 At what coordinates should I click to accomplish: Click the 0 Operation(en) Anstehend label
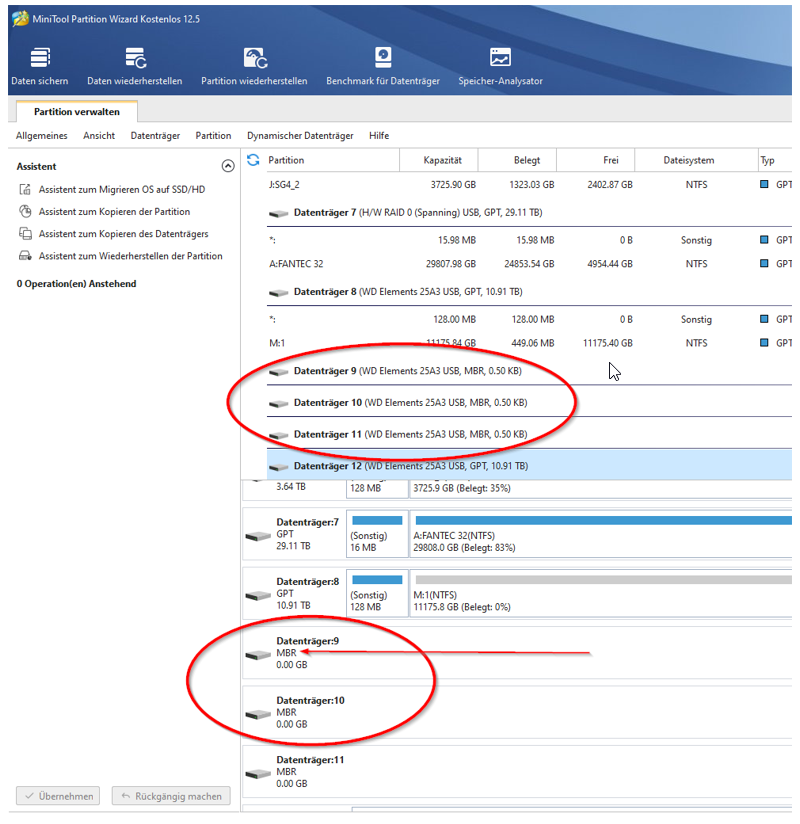point(76,283)
